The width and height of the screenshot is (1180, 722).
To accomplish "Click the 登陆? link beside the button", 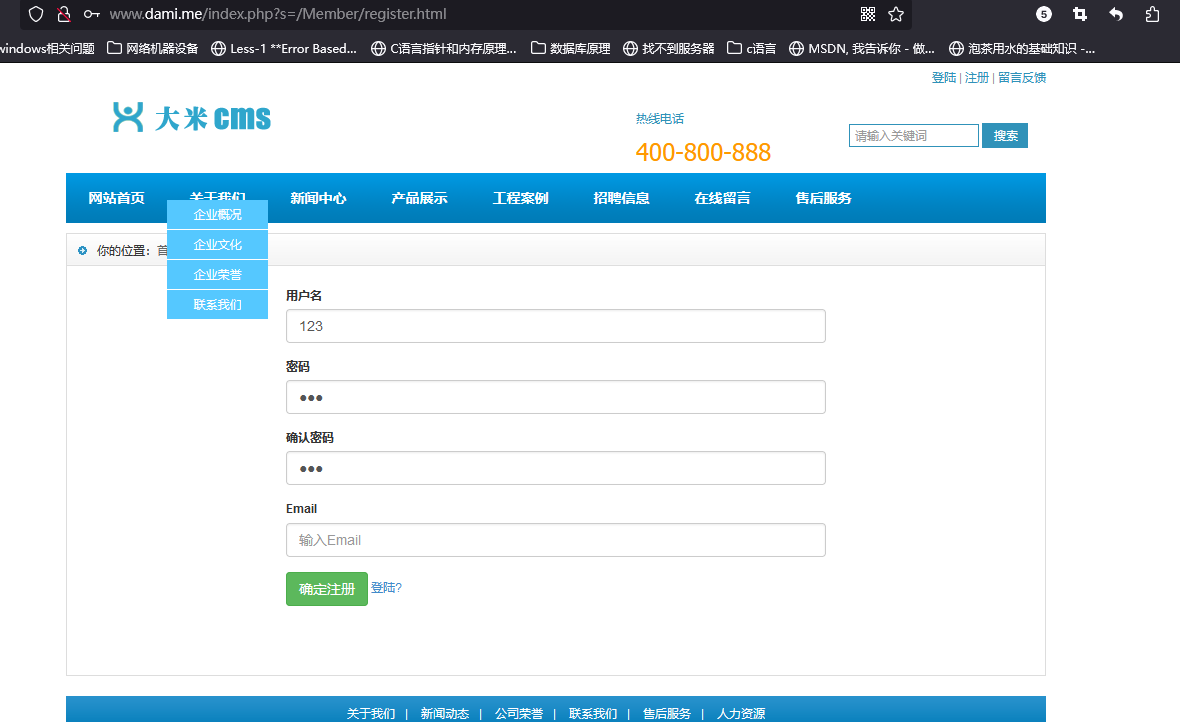I will [x=386, y=588].
